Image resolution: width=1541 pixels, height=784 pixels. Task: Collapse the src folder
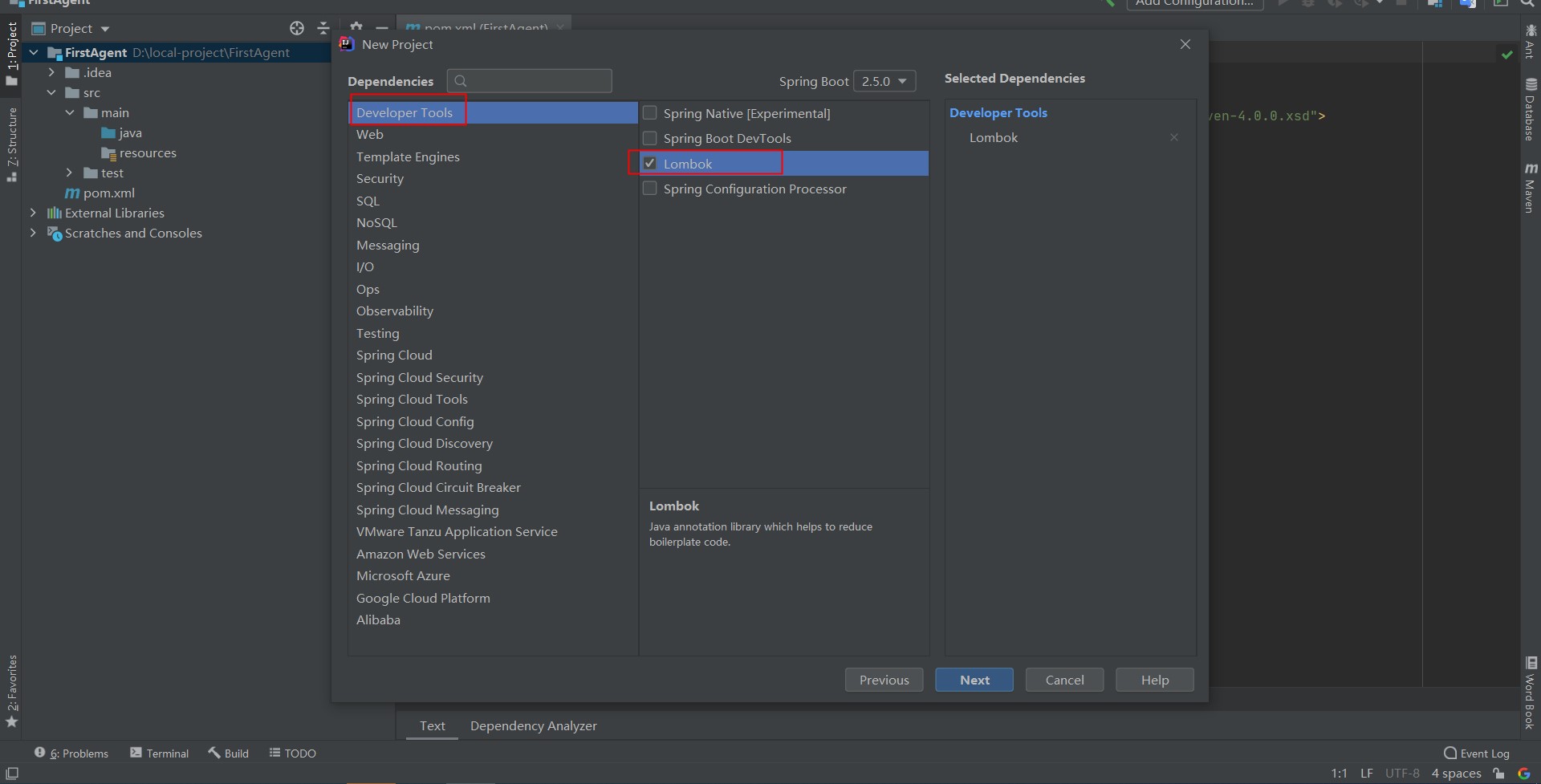click(51, 92)
